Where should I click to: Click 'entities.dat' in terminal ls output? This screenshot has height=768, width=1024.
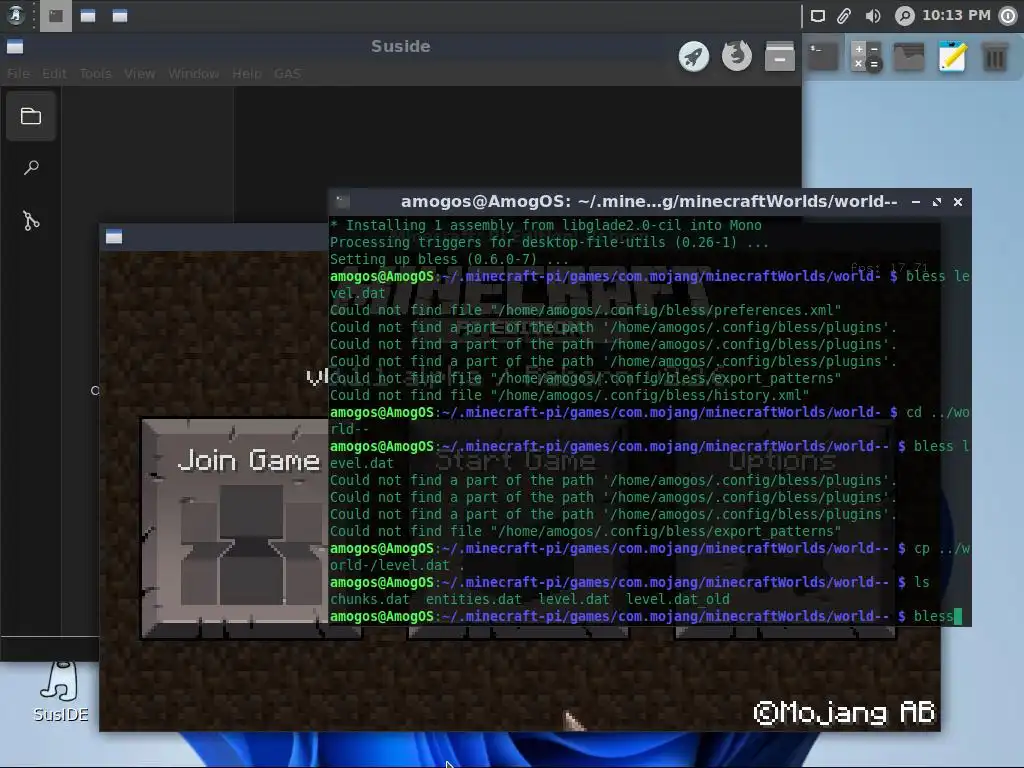pos(473,599)
